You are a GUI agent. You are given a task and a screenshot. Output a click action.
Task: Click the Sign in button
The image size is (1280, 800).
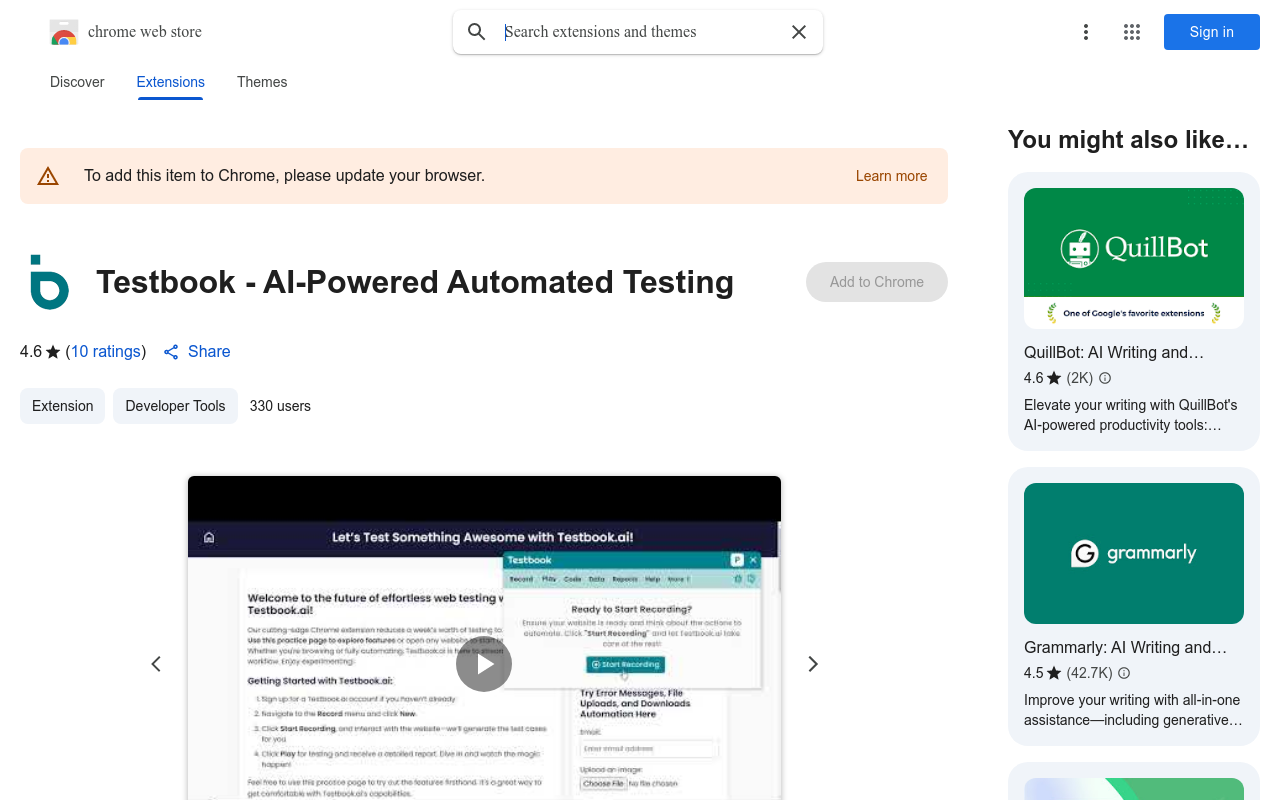(x=1212, y=32)
